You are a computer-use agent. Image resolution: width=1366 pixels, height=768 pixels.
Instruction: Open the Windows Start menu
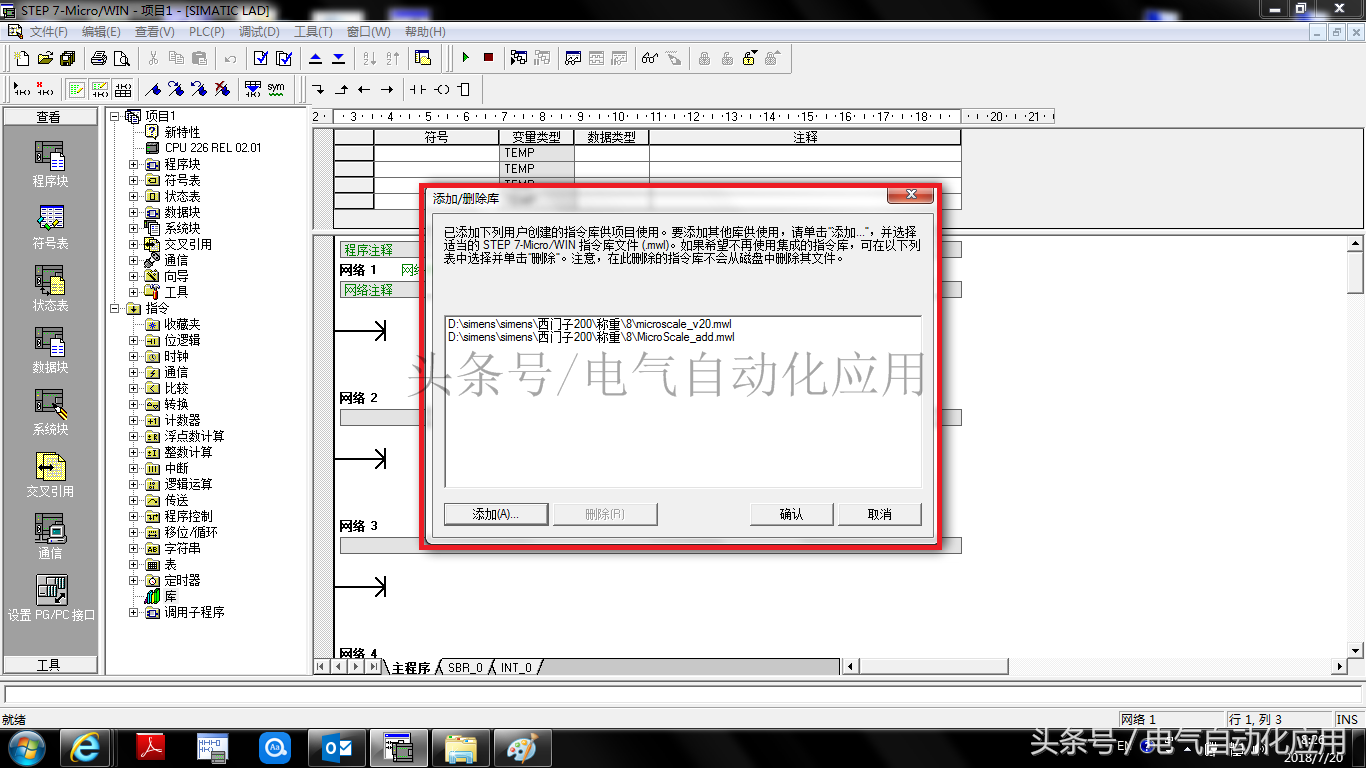[25, 747]
